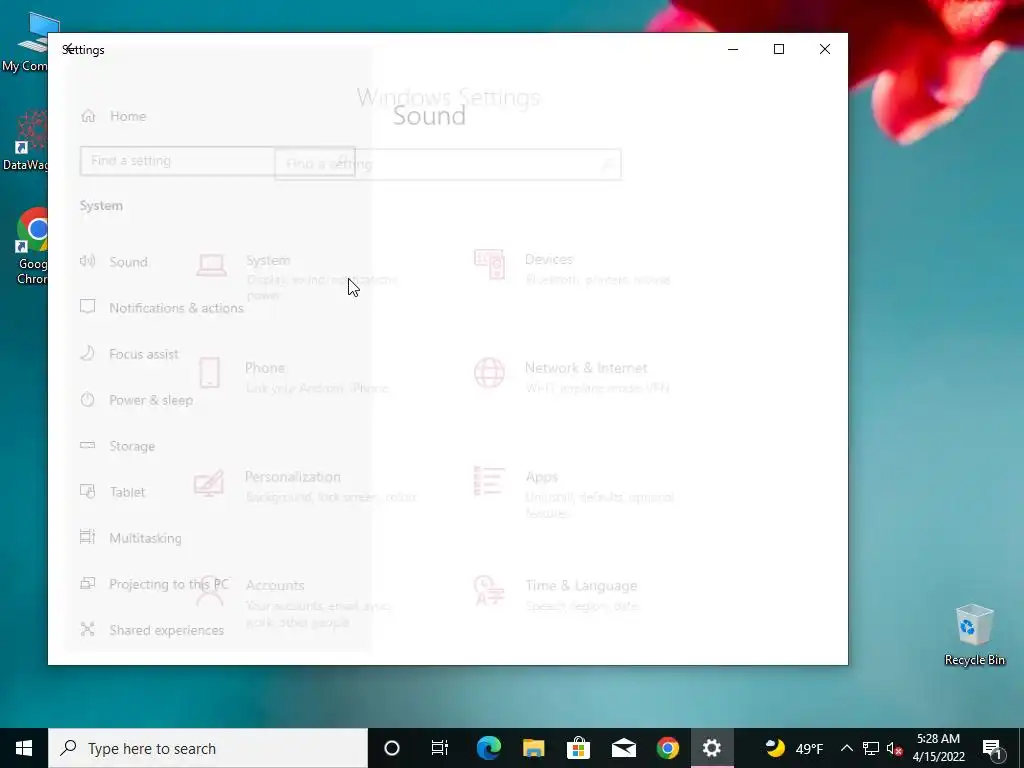Click the Settings gear on the taskbar
1024x768 pixels.
(712, 748)
